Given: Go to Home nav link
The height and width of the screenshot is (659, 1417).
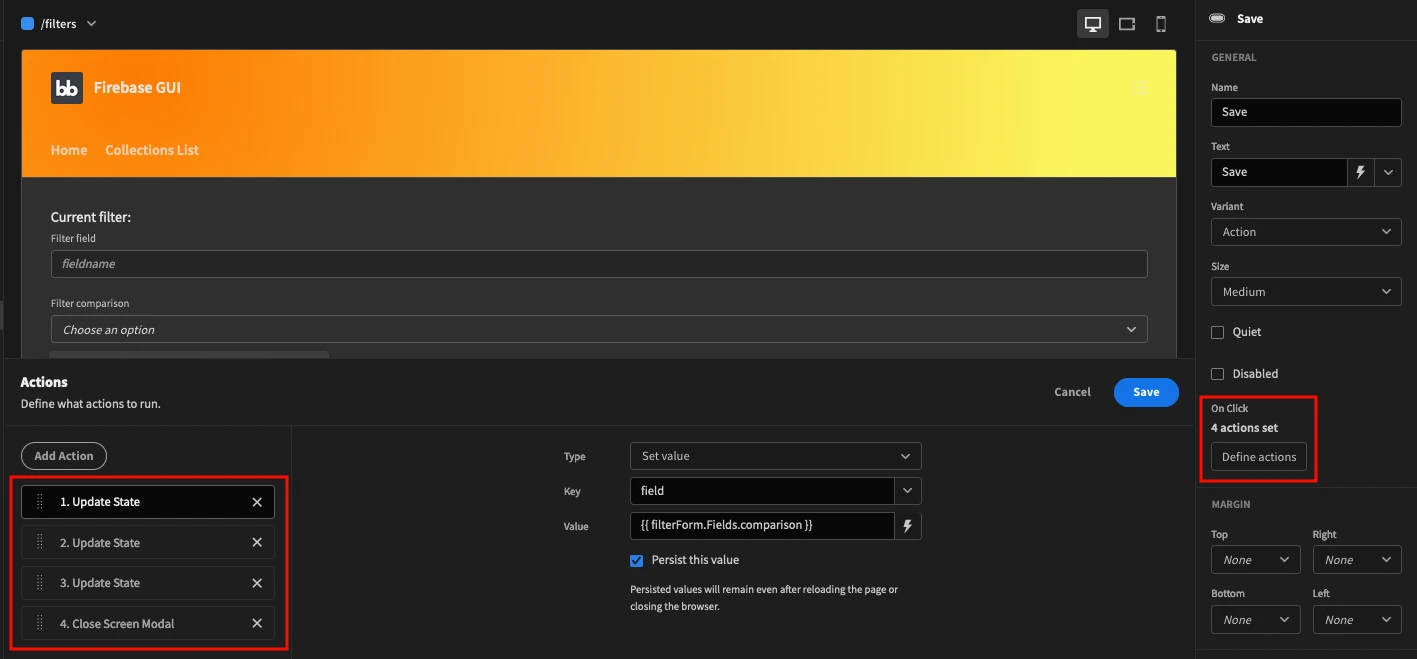Looking at the screenshot, I should point(69,150).
